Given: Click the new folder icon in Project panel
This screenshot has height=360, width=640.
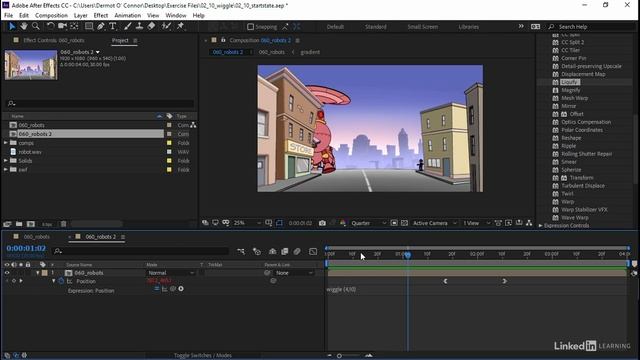Looking at the screenshot, I should [19, 224].
